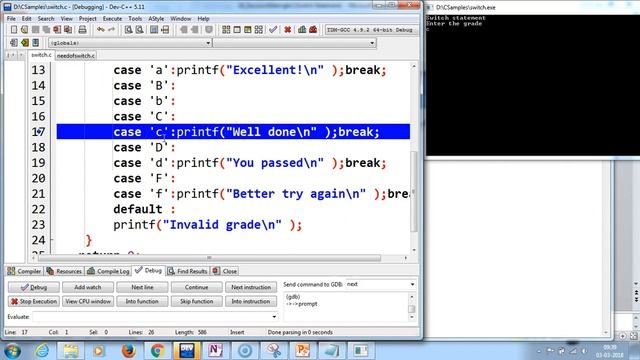
Task: Expand the function list dropdown beside globals
Action: click(x=372, y=43)
